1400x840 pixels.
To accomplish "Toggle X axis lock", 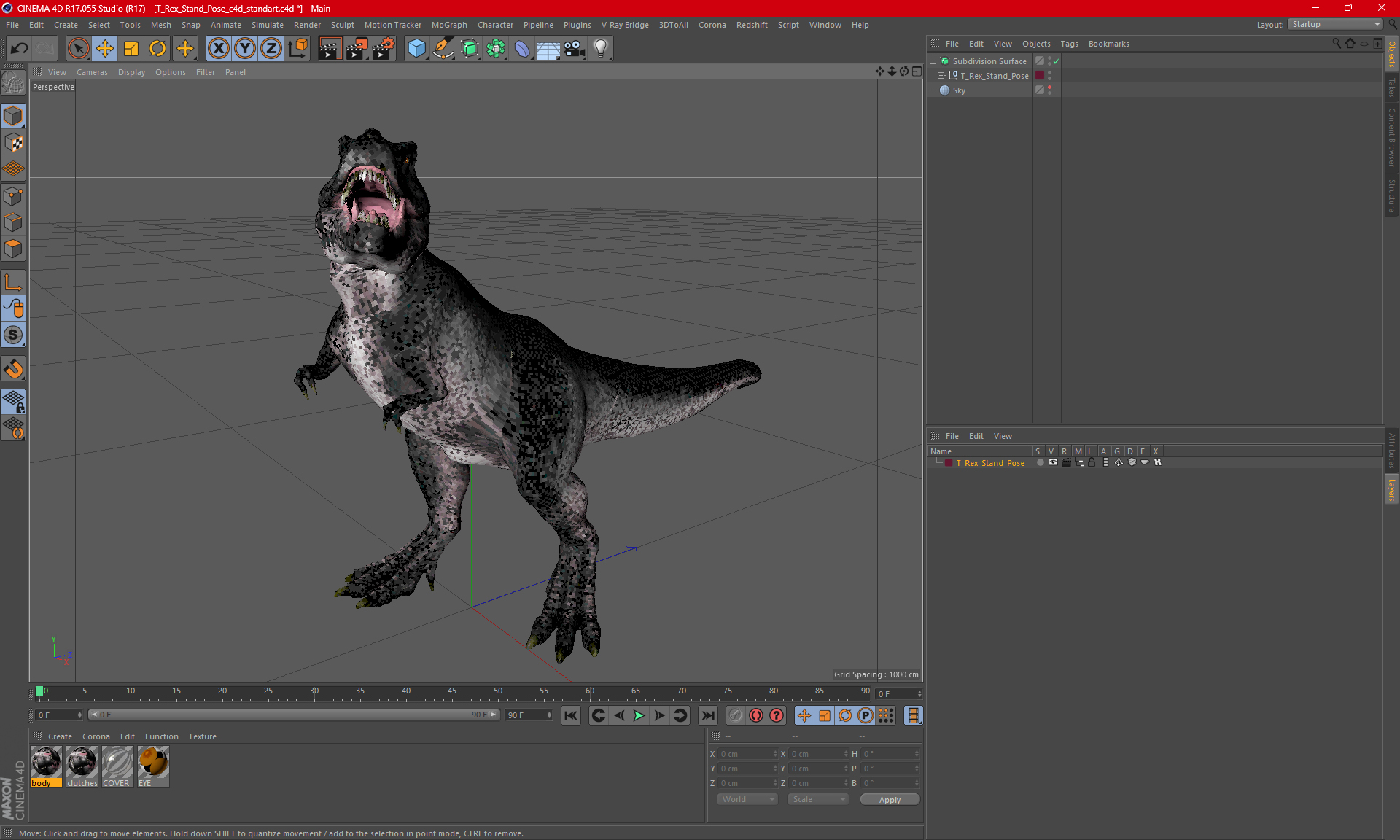I will 218,48.
